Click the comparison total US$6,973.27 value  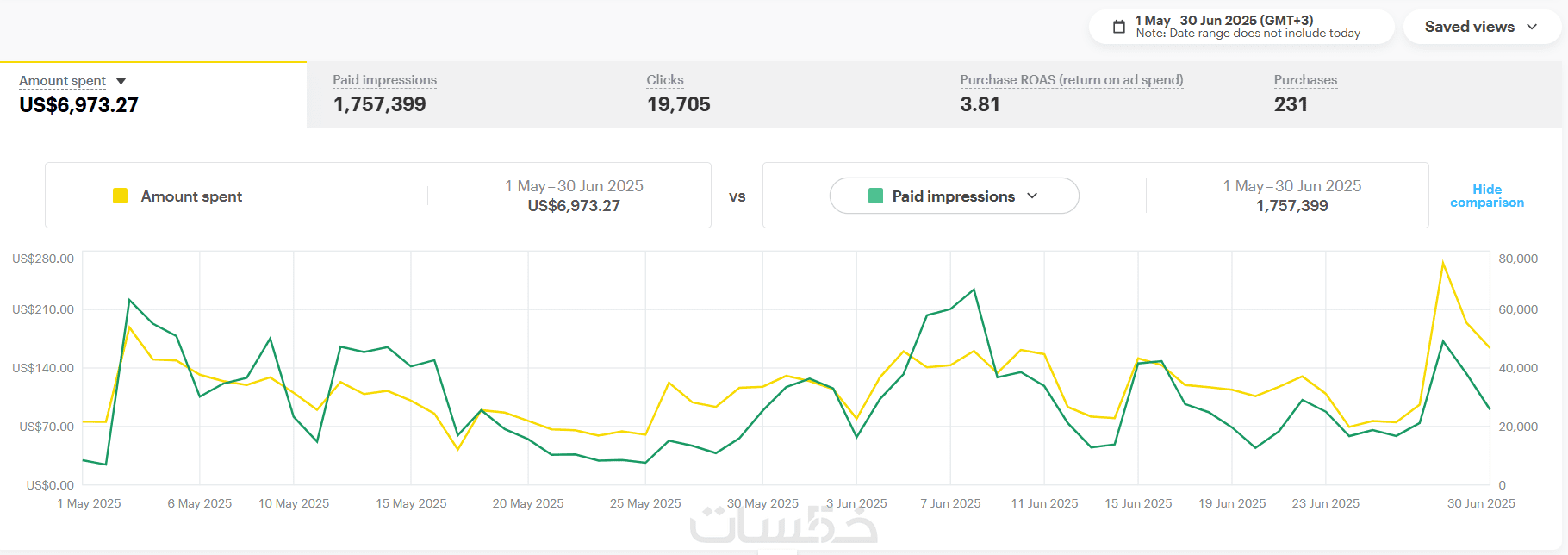(x=574, y=206)
